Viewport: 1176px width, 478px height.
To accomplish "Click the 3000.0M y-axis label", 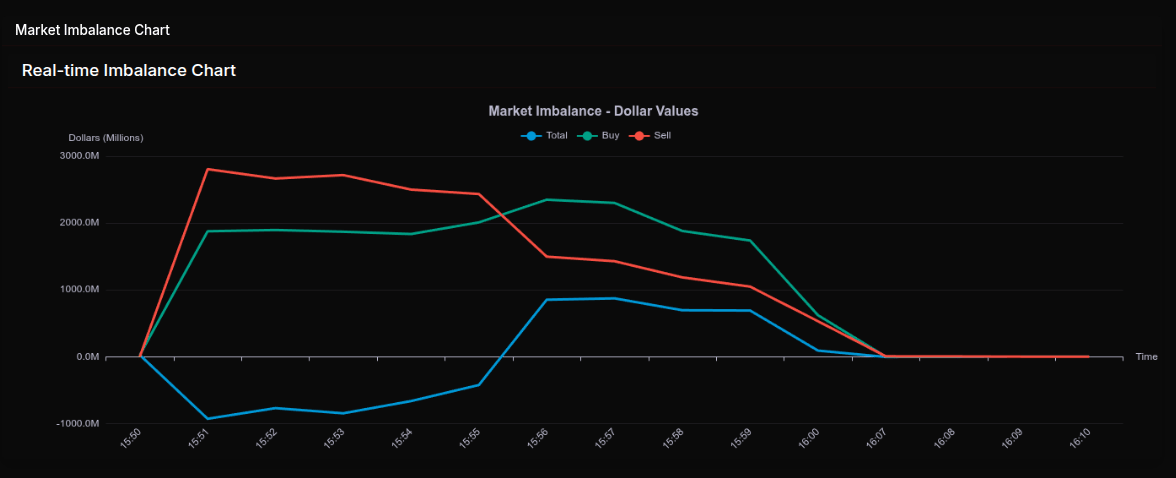I will coord(80,156).
